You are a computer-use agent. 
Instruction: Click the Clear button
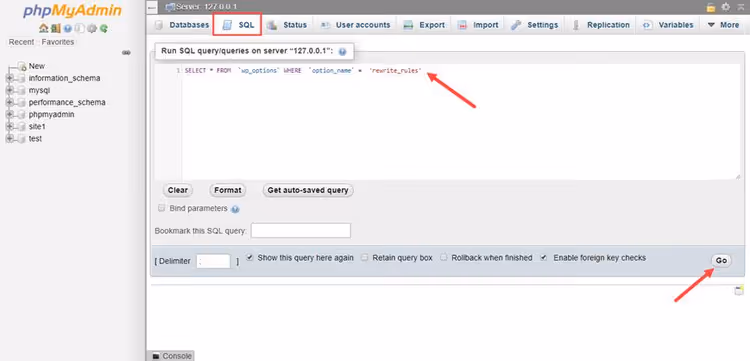tap(178, 190)
